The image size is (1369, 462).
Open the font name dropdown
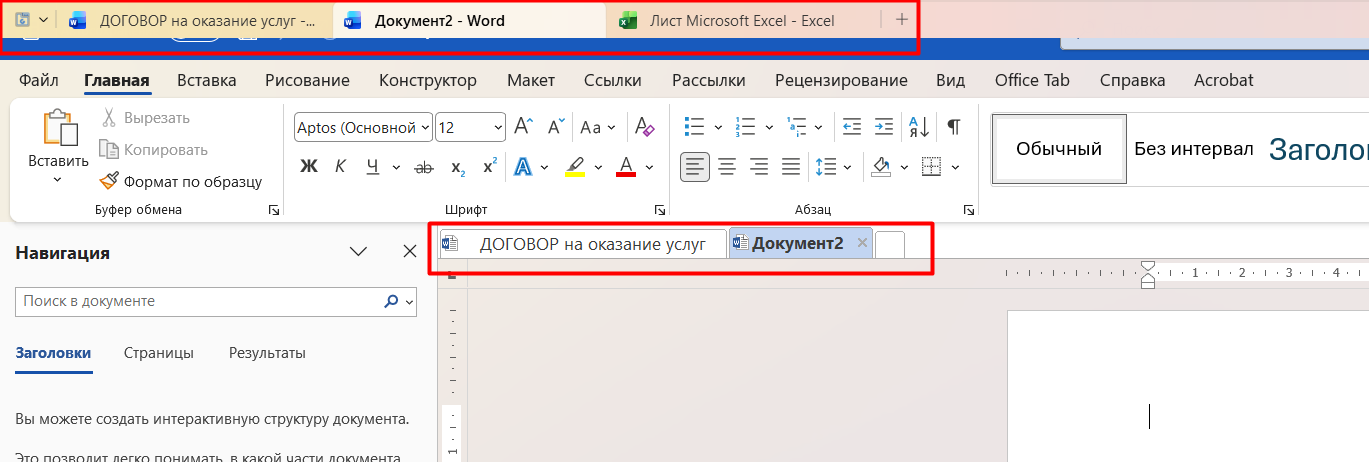pyautogui.click(x=426, y=128)
